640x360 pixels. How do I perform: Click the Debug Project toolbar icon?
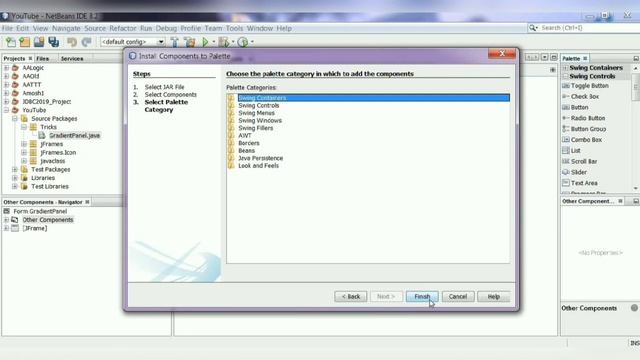224,42
